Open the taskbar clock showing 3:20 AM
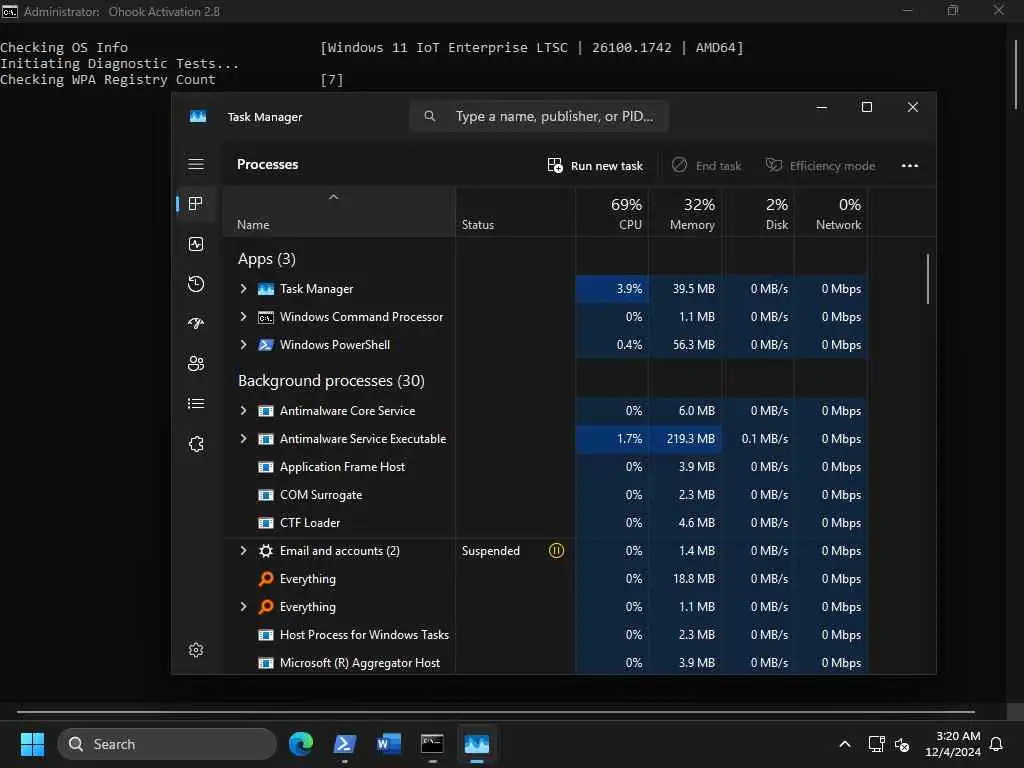Viewport: 1024px width, 768px height. click(953, 744)
